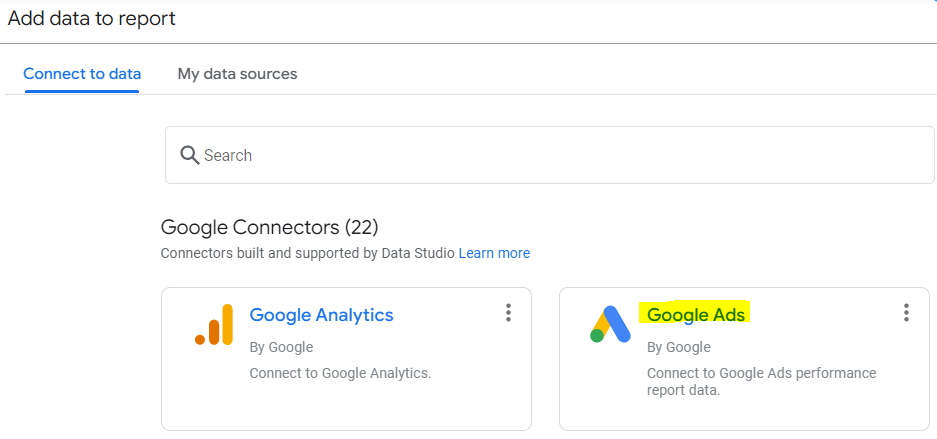
Task: Click the magnifying glass search icon
Action: pyautogui.click(x=190, y=155)
